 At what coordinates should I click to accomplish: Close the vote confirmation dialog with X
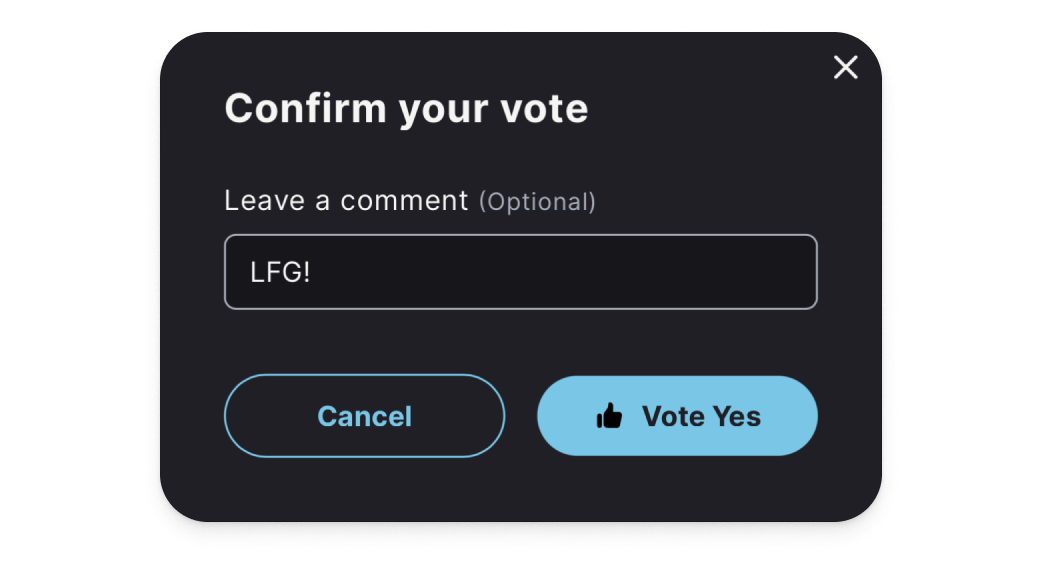pos(846,67)
